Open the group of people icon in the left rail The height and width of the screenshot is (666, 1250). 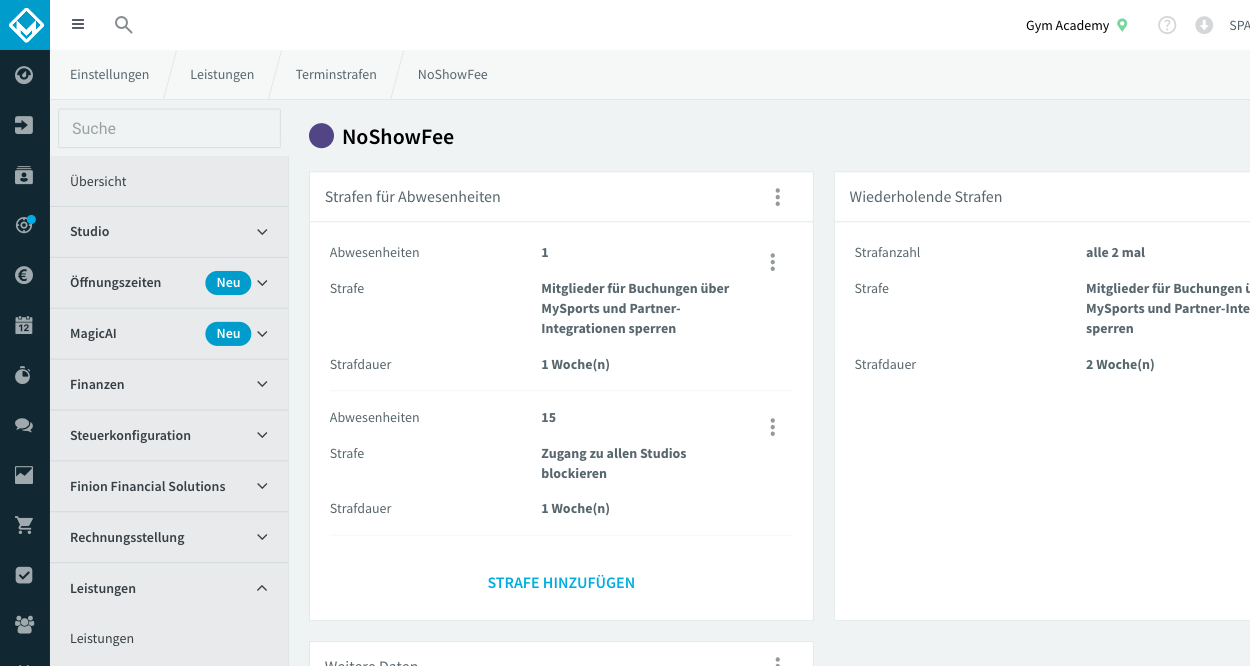coord(25,625)
